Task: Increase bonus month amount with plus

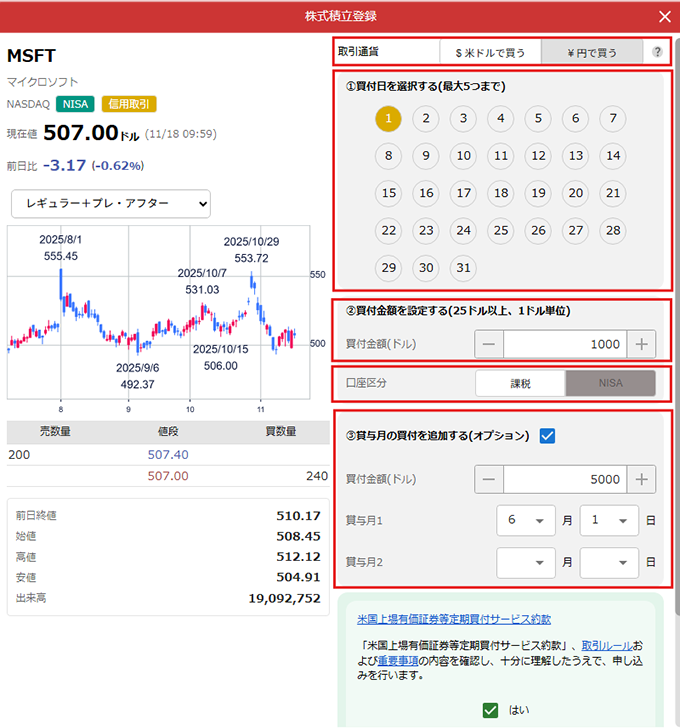Action: click(x=642, y=479)
